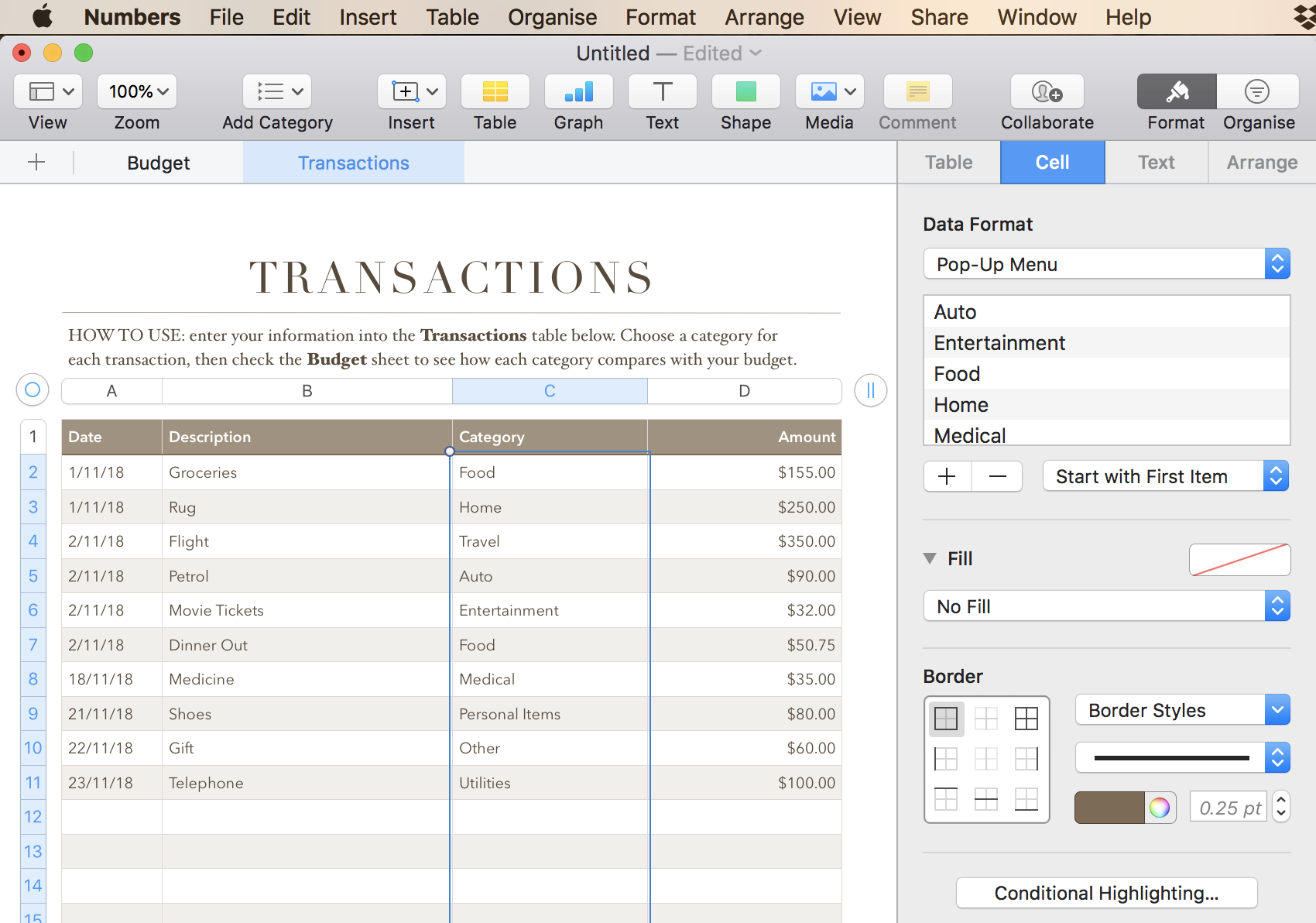Add a new sheet with plus button
The image size is (1316, 923).
pyautogui.click(x=36, y=163)
